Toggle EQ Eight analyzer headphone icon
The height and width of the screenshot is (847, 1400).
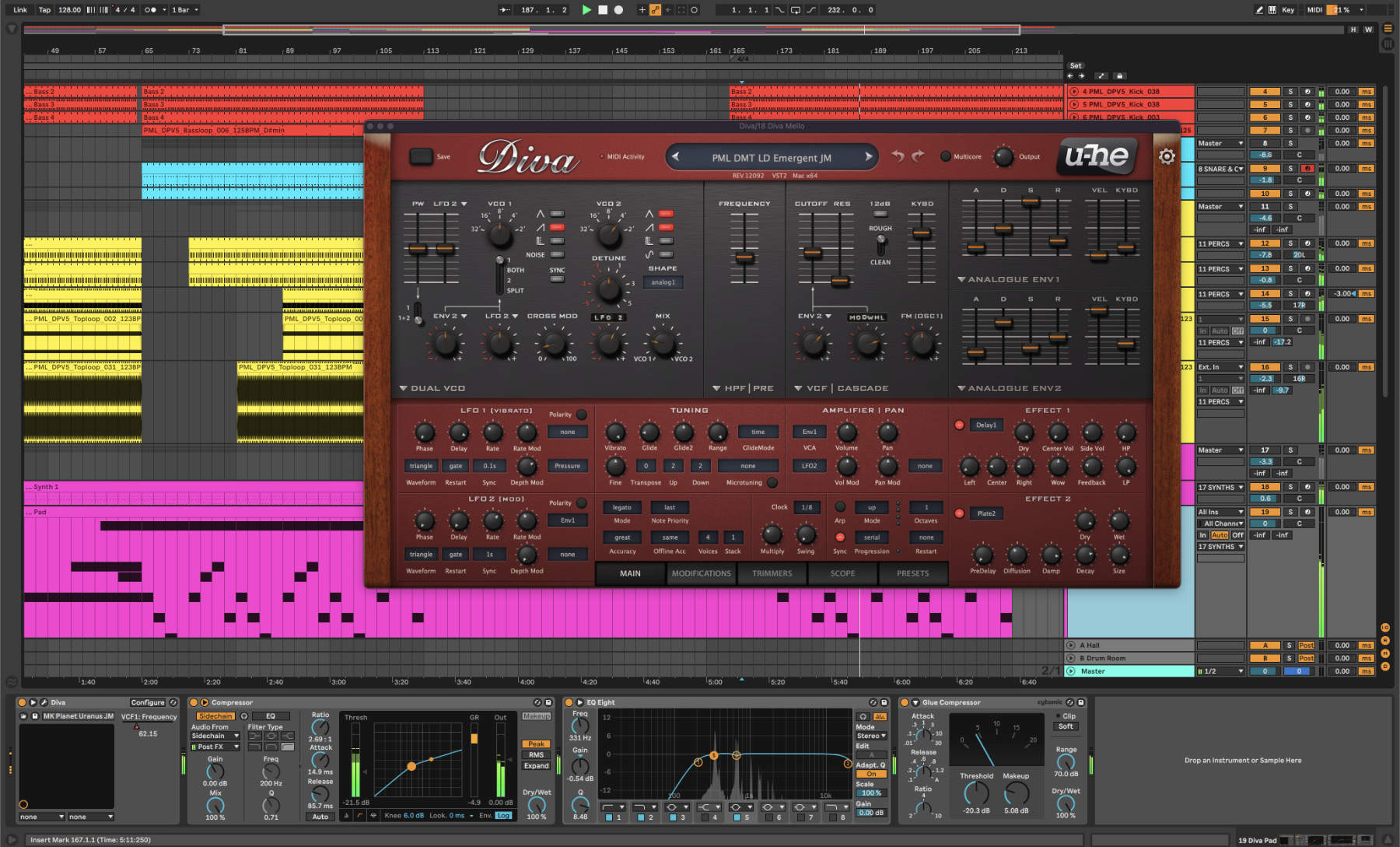863,716
